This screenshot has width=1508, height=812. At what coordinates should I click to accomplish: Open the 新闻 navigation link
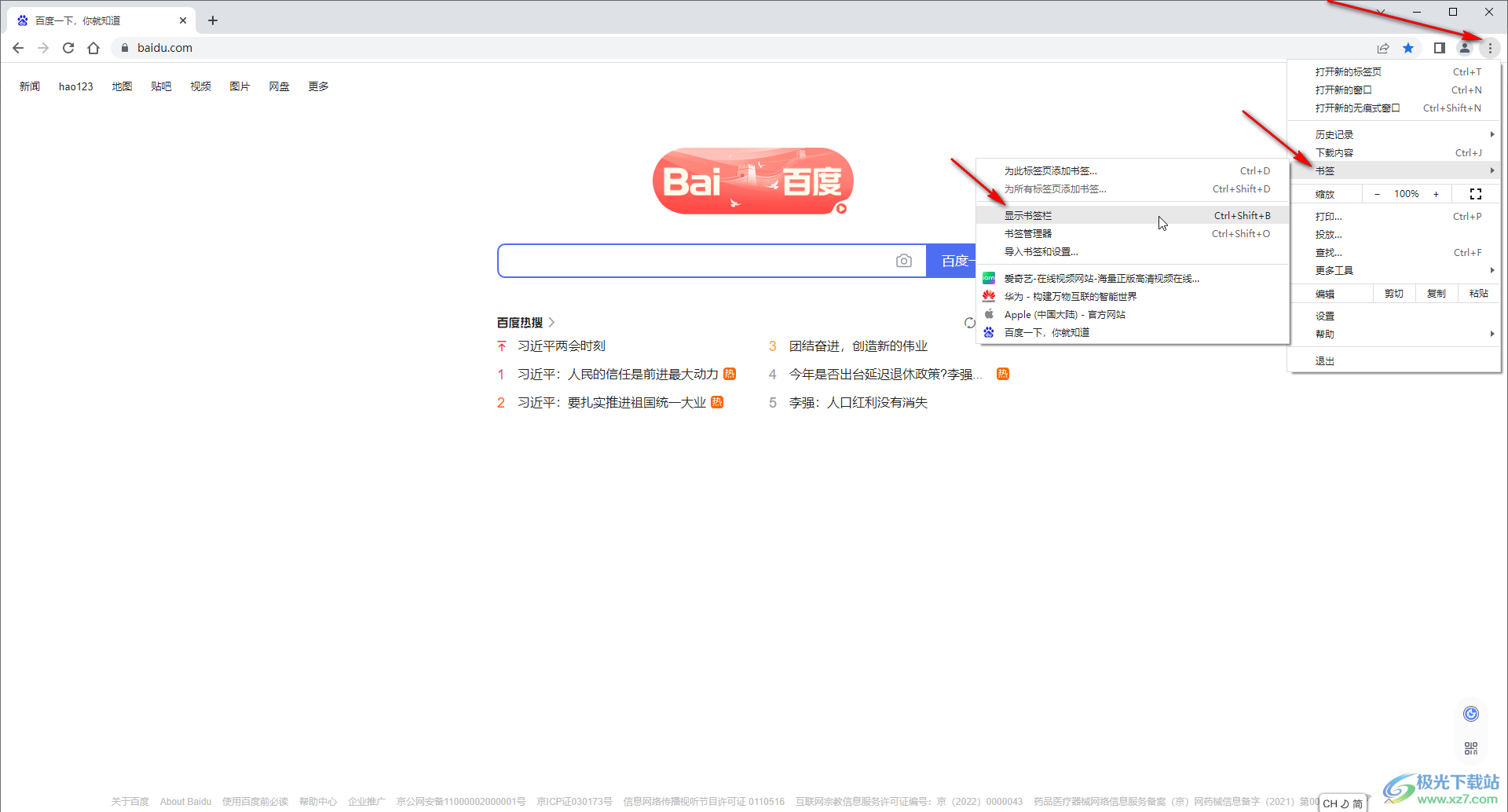click(x=30, y=86)
